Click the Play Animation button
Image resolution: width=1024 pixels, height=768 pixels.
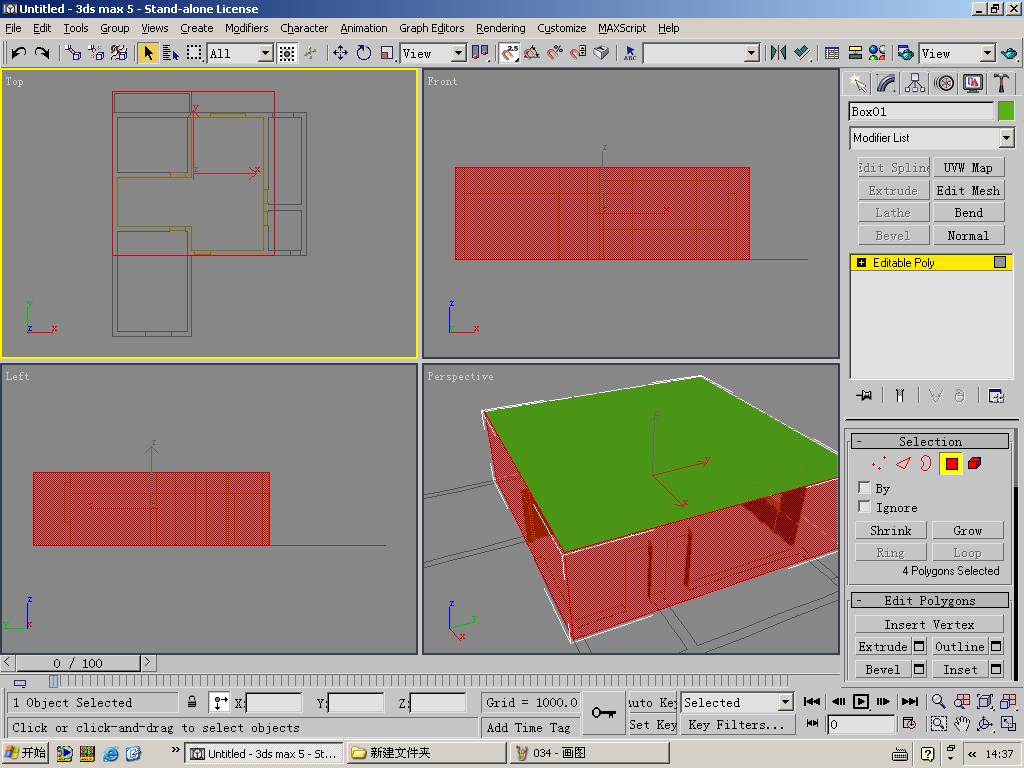point(861,701)
